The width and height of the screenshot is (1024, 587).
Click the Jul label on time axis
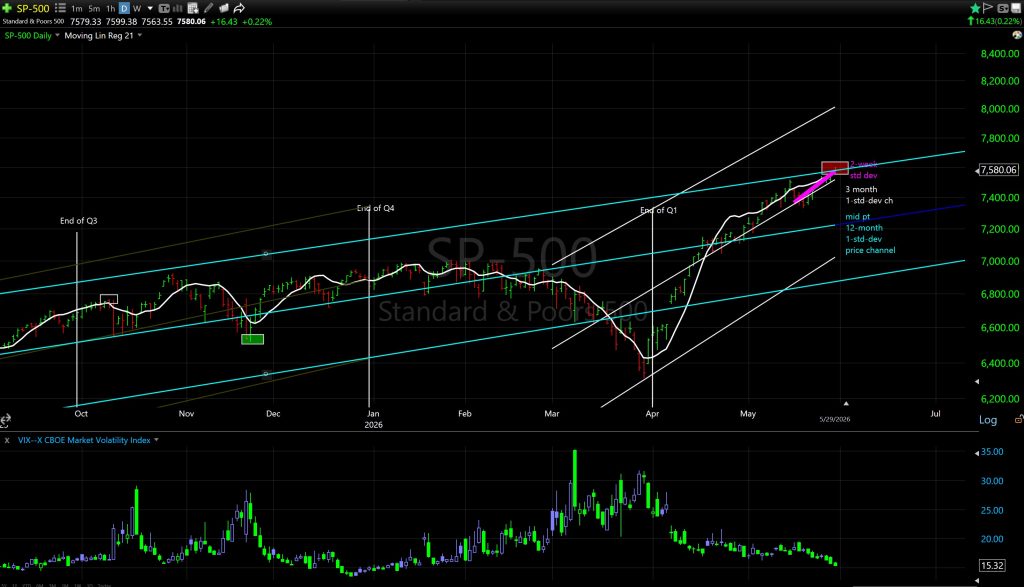pyautogui.click(x=935, y=413)
